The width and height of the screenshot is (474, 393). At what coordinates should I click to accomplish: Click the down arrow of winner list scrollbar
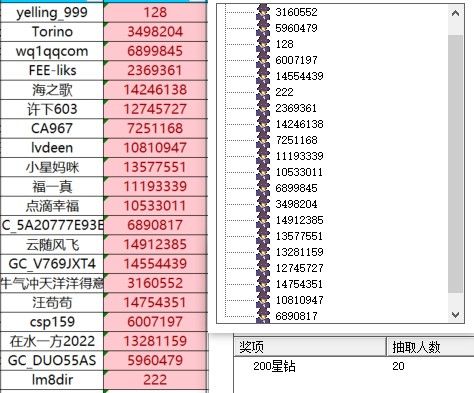tap(455, 314)
